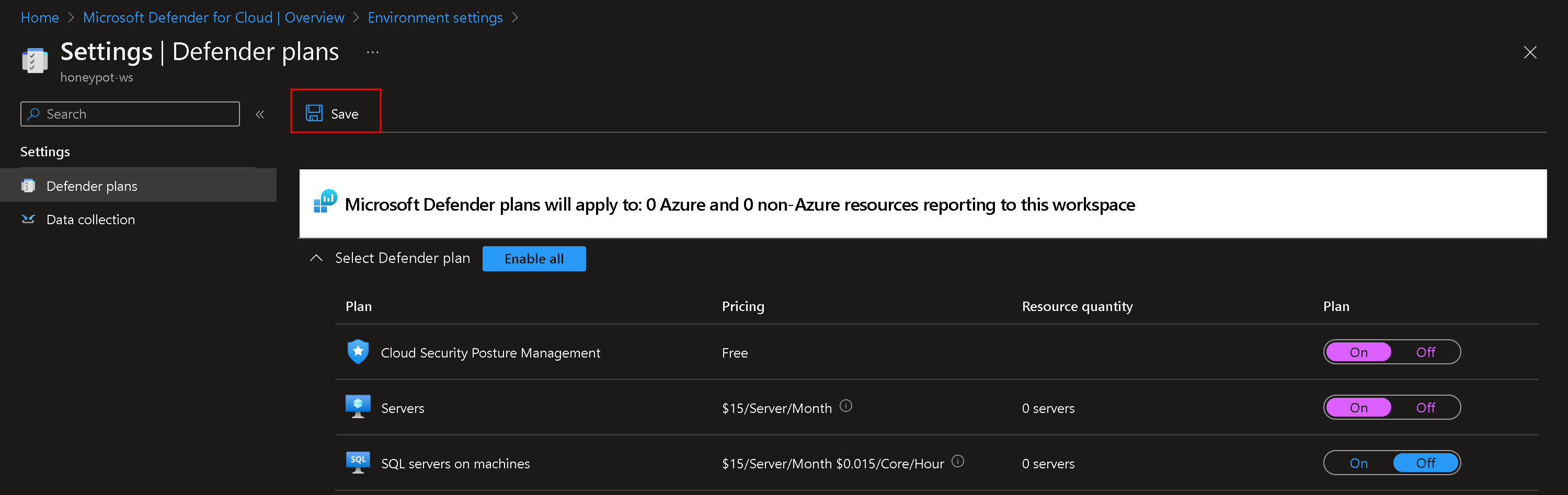Open the Data collection settings page
Image resolution: width=1568 pixels, height=495 pixels.
click(90, 219)
